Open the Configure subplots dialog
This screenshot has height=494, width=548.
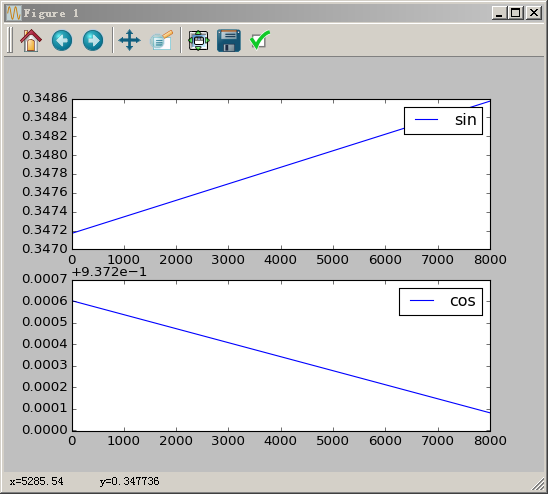click(x=199, y=41)
